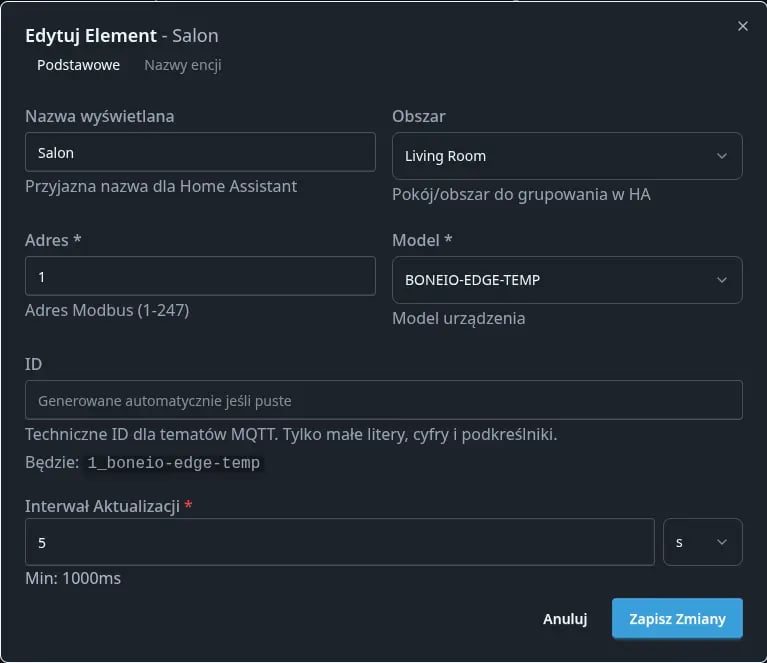Click the Anuluj button

pos(564,619)
